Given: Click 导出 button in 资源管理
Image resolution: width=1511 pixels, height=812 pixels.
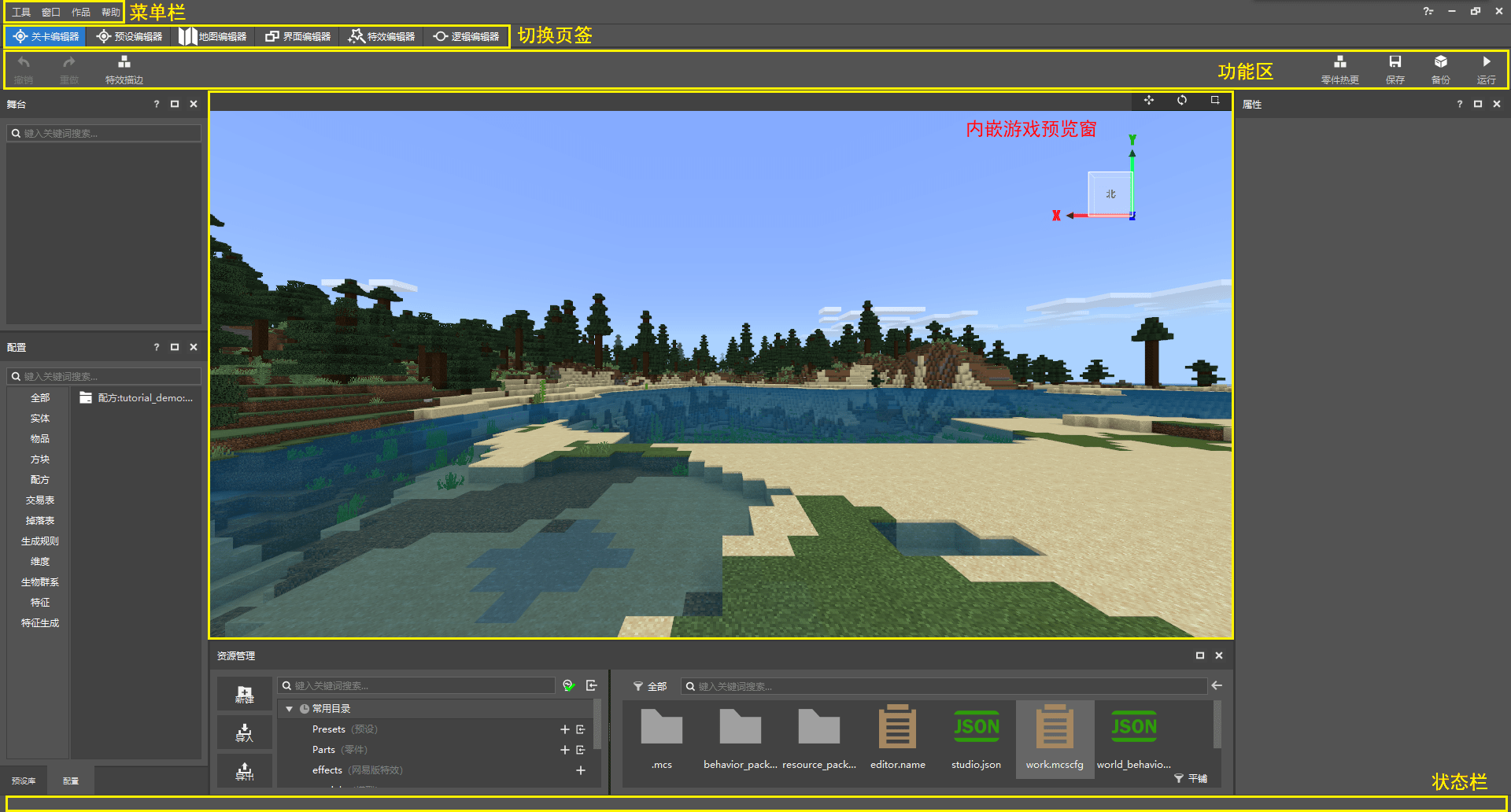Looking at the screenshot, I should [245, 771].
